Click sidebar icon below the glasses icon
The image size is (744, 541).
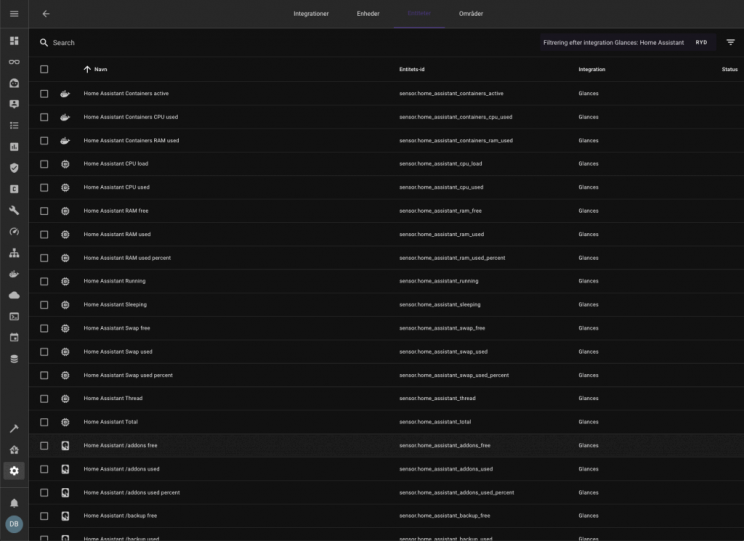(14, 83)
